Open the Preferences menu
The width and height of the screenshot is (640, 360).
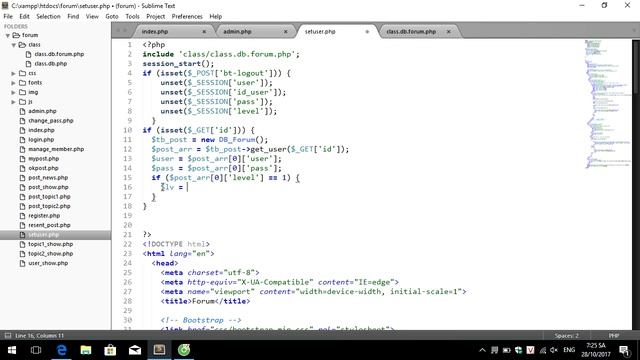(x=187, y=16)
